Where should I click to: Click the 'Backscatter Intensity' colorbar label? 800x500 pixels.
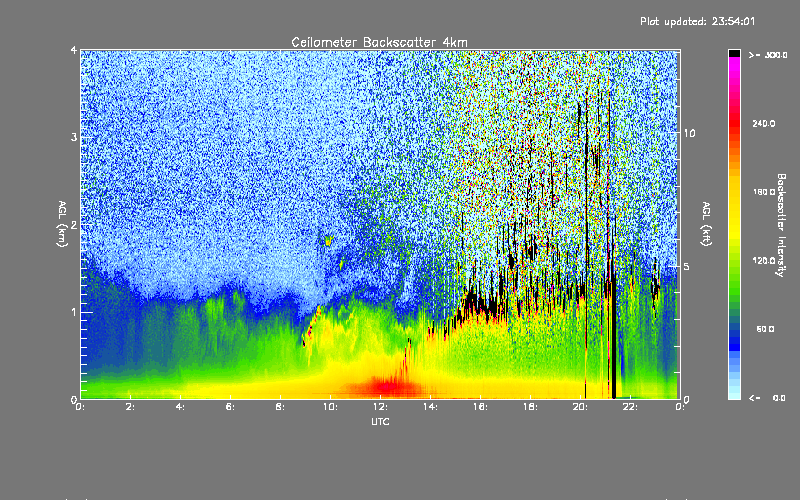point(781,225)
